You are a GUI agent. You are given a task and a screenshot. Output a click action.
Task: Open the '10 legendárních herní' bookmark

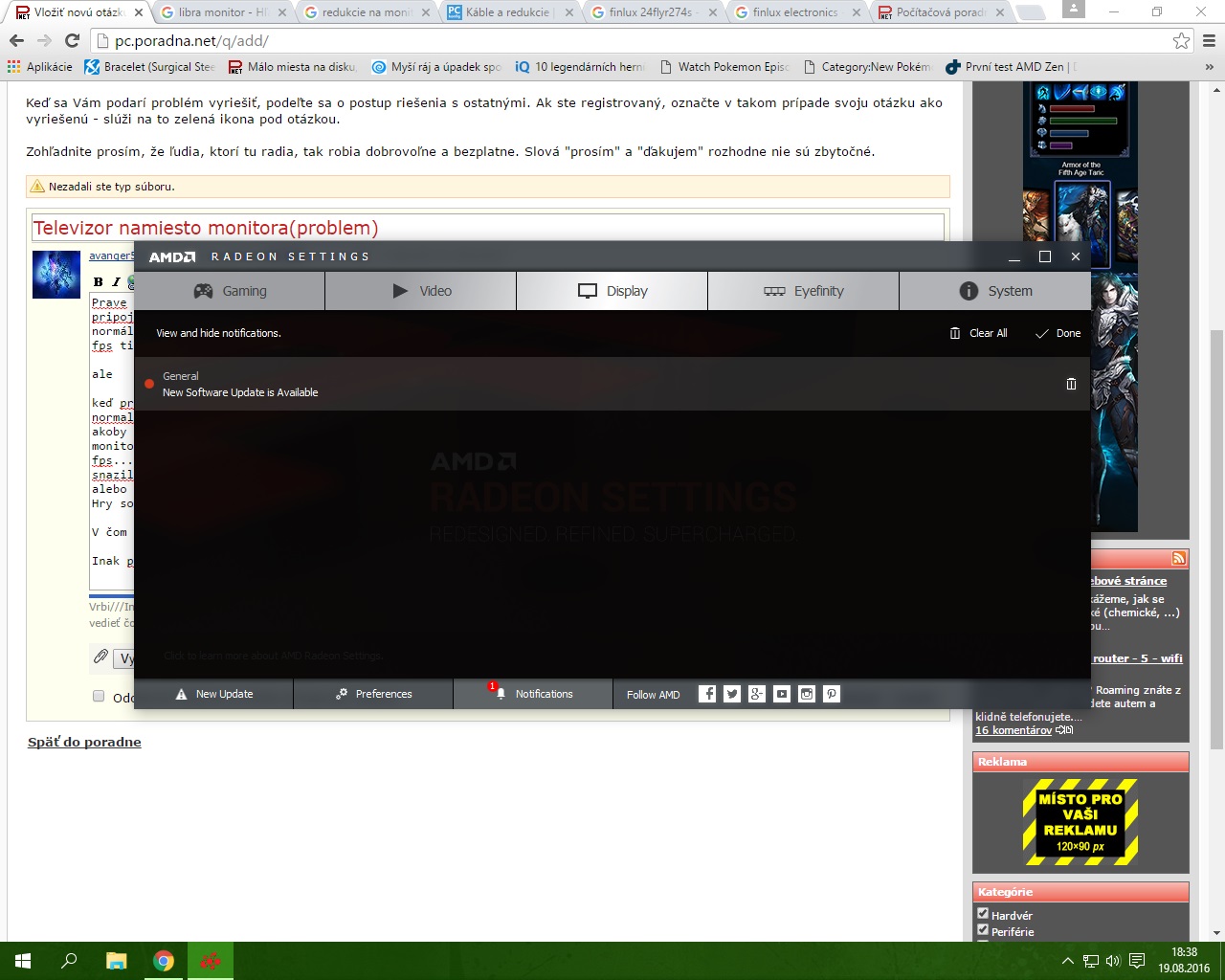coord(580,67)
